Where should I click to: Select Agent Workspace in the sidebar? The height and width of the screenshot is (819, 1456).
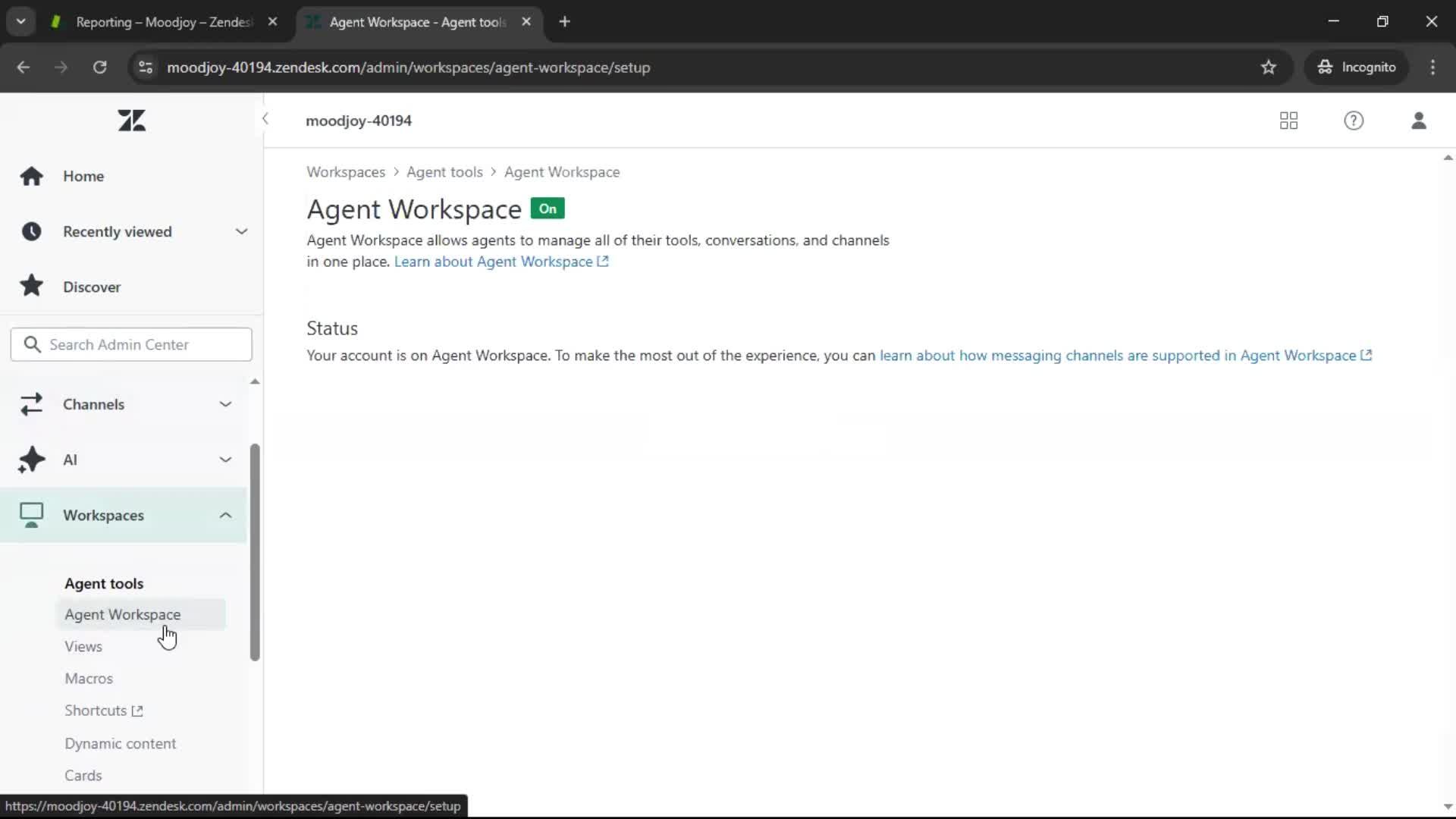[x=140, y=614]
